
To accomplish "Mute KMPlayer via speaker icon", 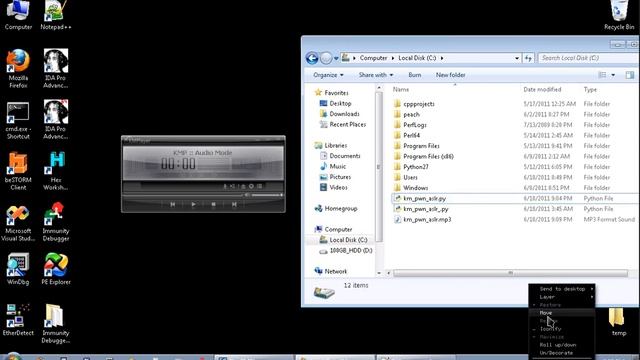I will (247, 195).
